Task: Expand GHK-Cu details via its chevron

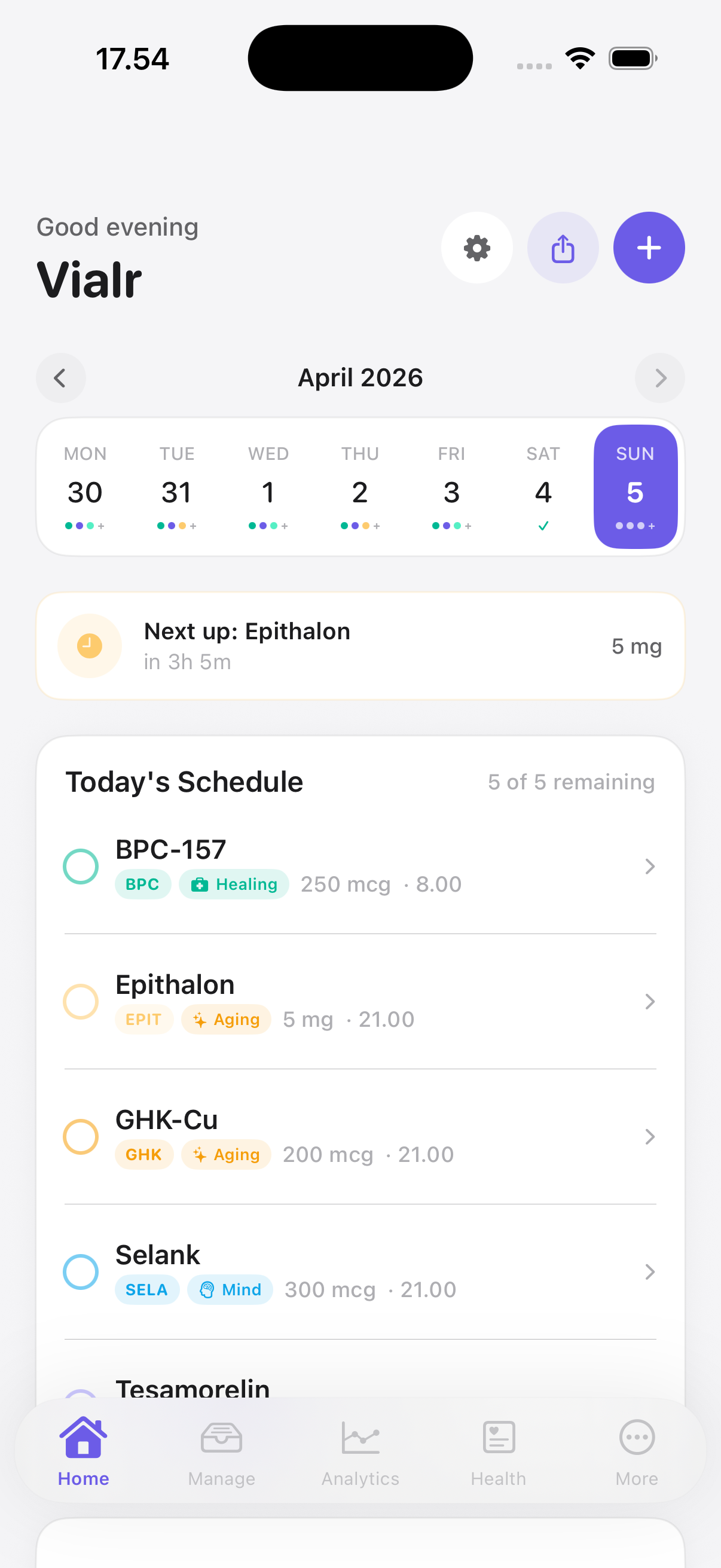Action: click(649, 1136)
